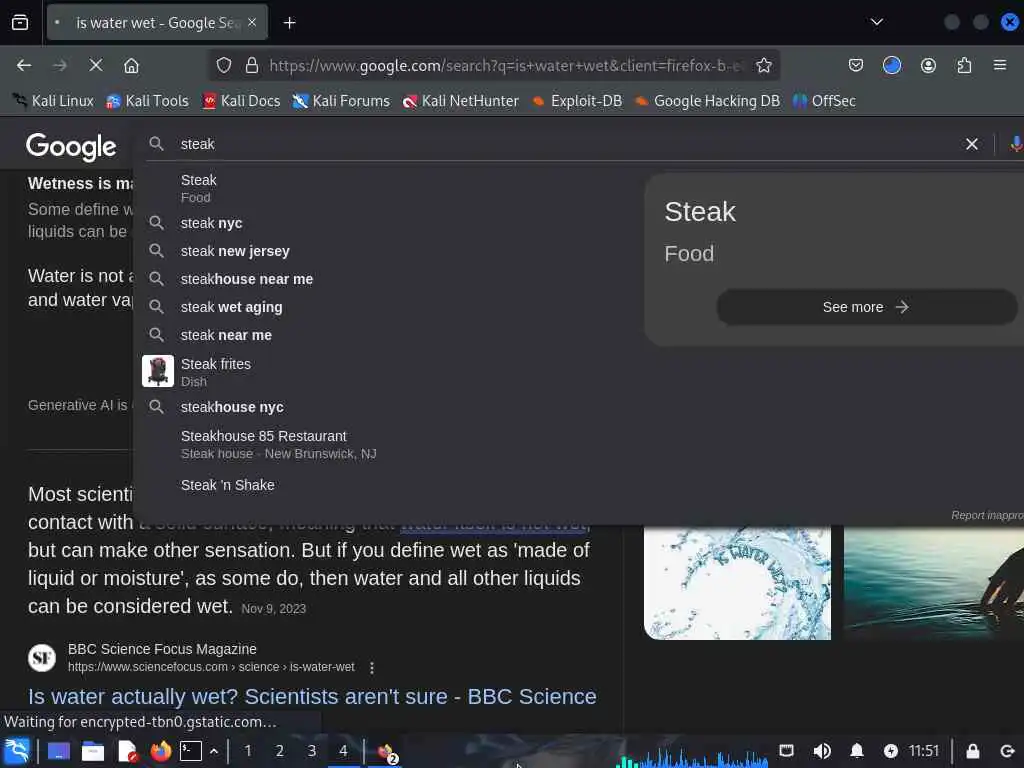Click the volume speaker tray icon
The height and width of the screenshot is (768, 1024).
tap(822, 751)
